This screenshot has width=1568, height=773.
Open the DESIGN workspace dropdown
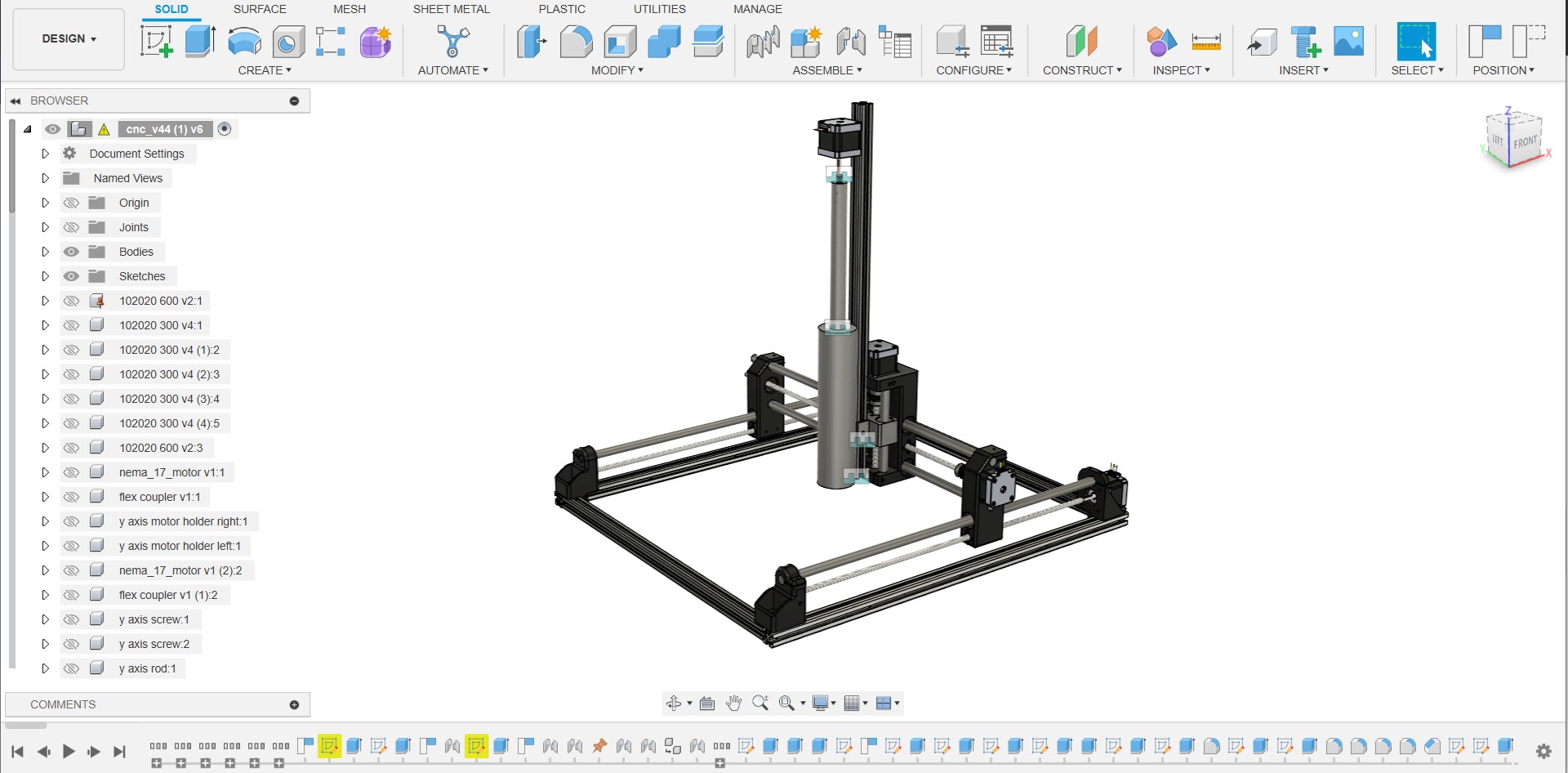click(x=69, y=38)
